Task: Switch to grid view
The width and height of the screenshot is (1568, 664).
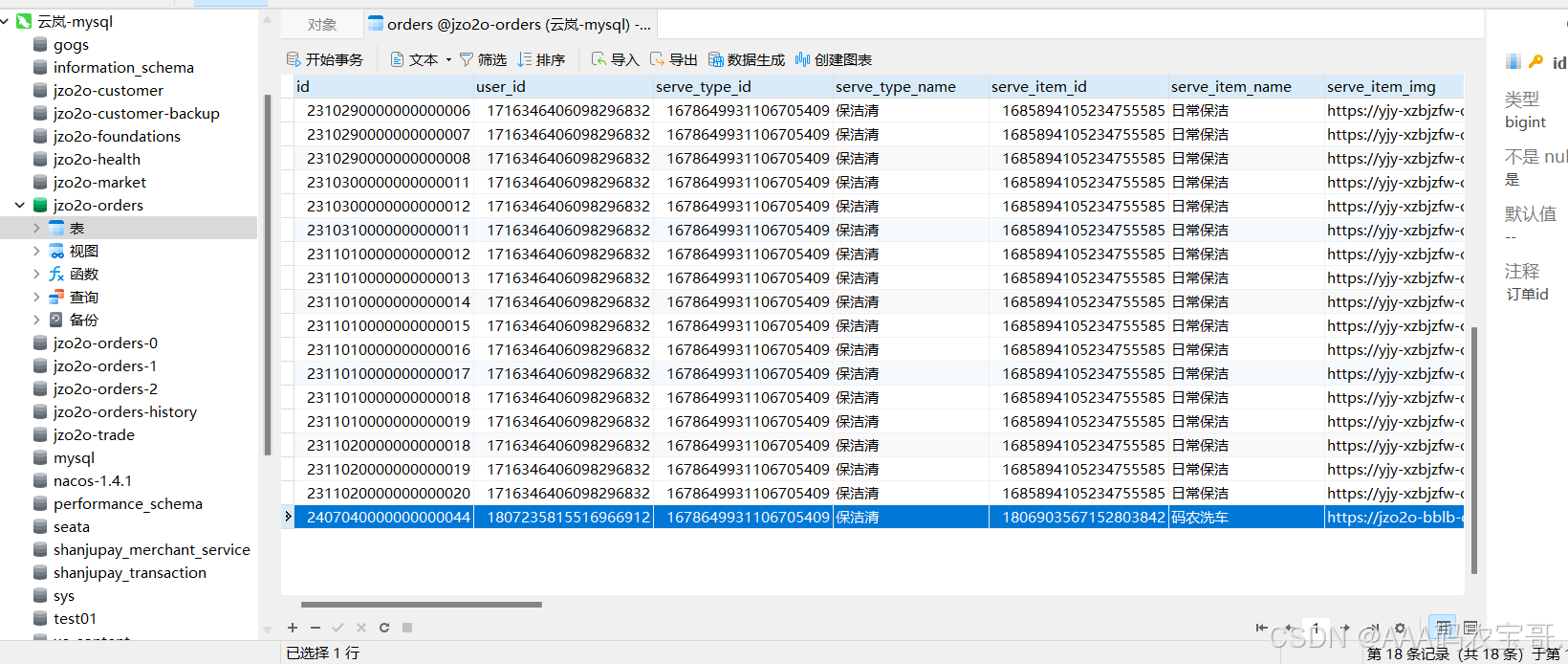Action: (1443, 628)
